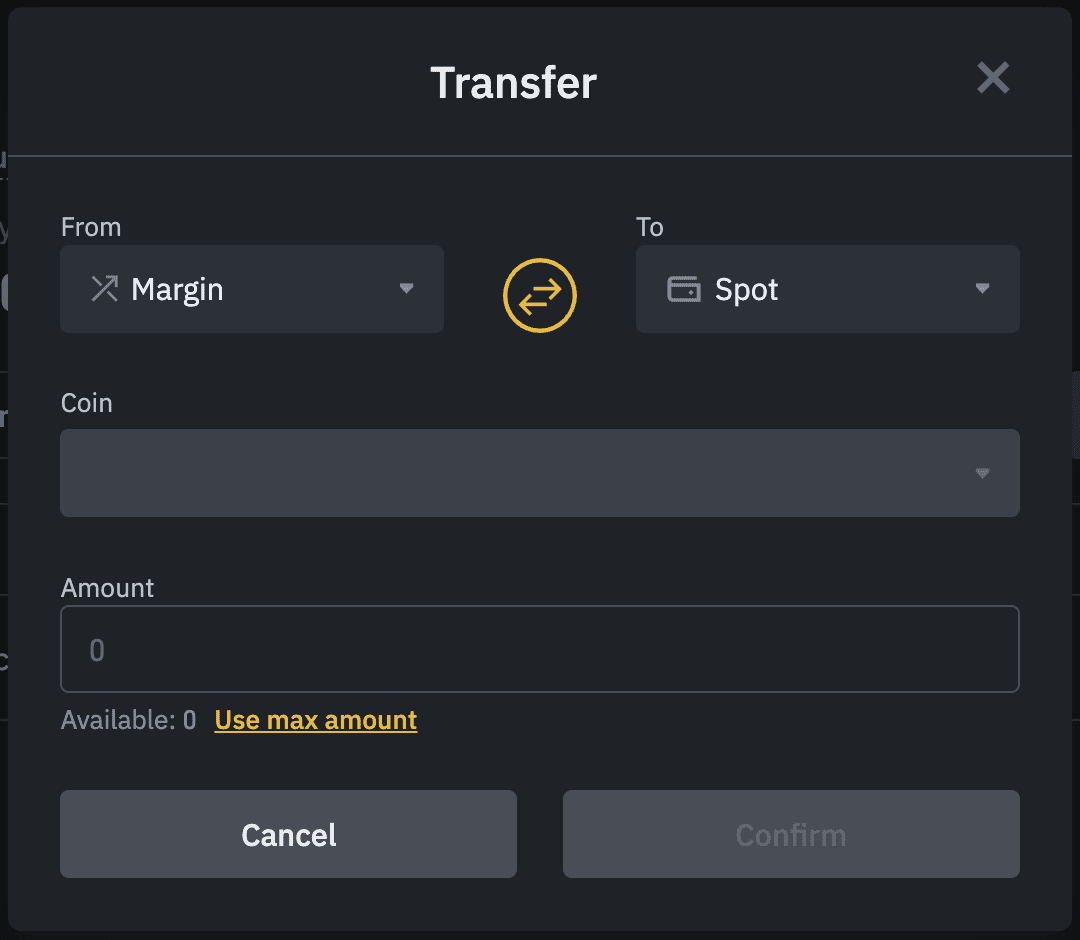The width and height of the screenshot is (1080, 940).
Task: Expand the From dropdown arrow
Action: pos(406,289)
